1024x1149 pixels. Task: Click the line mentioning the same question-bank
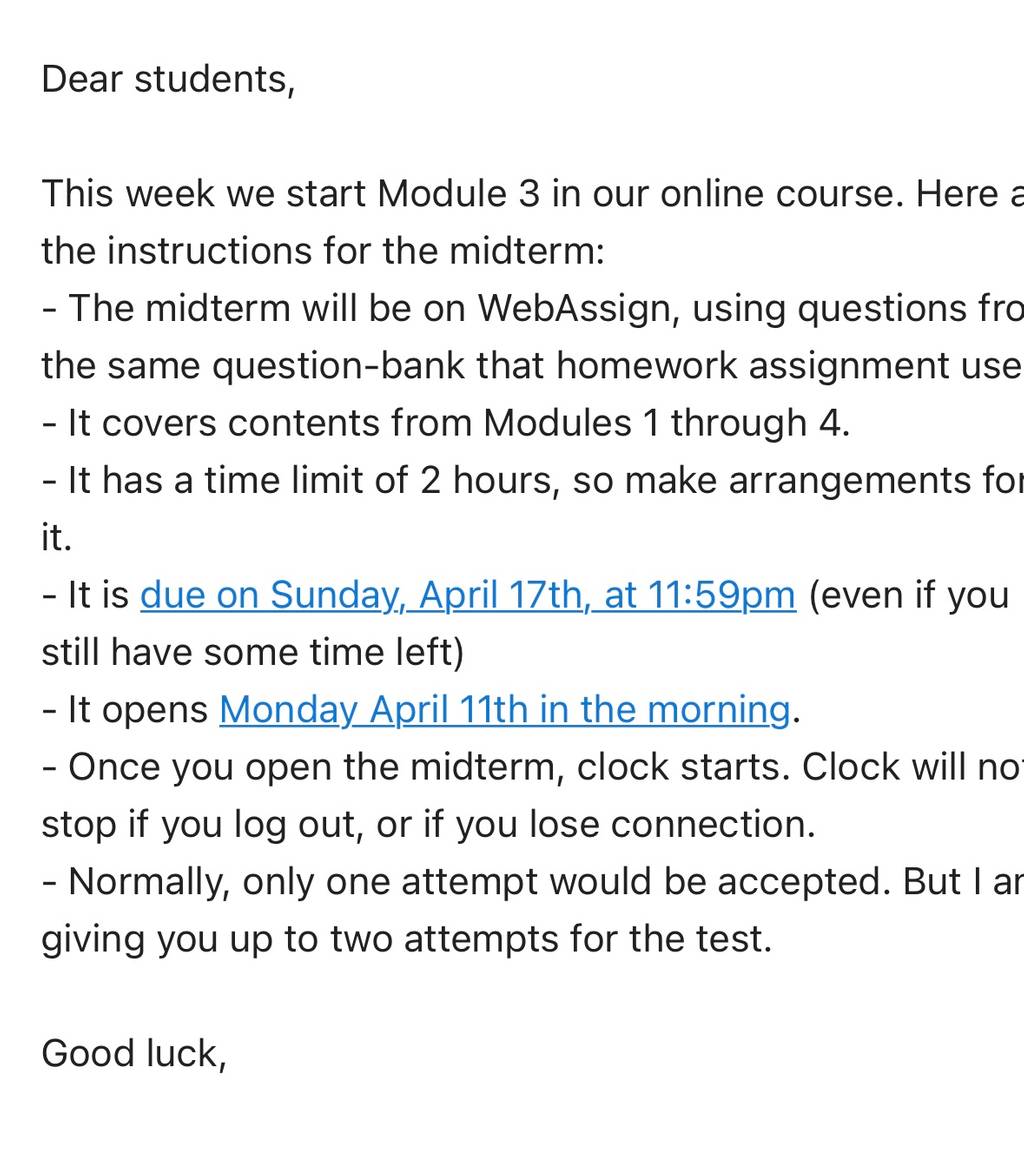[x=533, y=366]
